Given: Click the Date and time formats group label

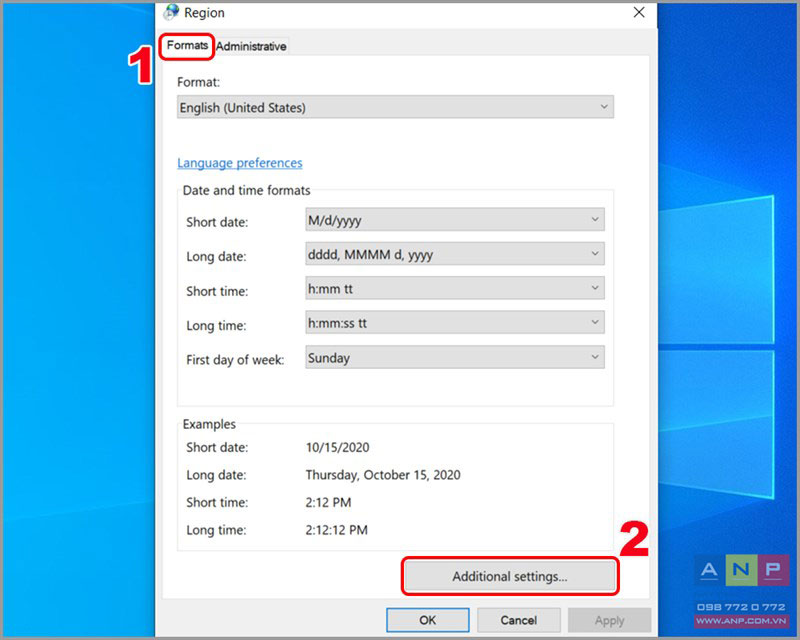Looking at the screenshot, I should coord(246,190).
